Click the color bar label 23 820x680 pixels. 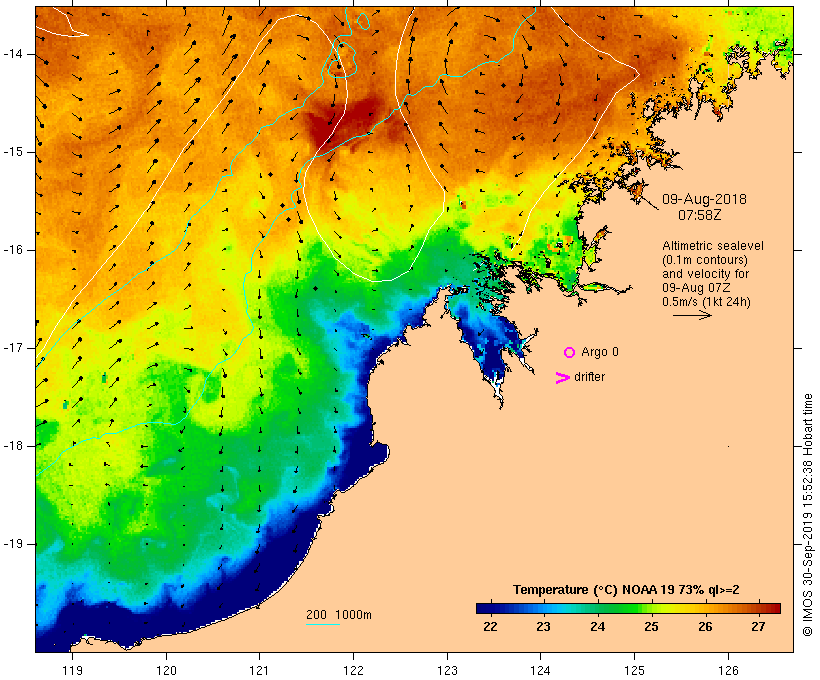tap(543, 627)
